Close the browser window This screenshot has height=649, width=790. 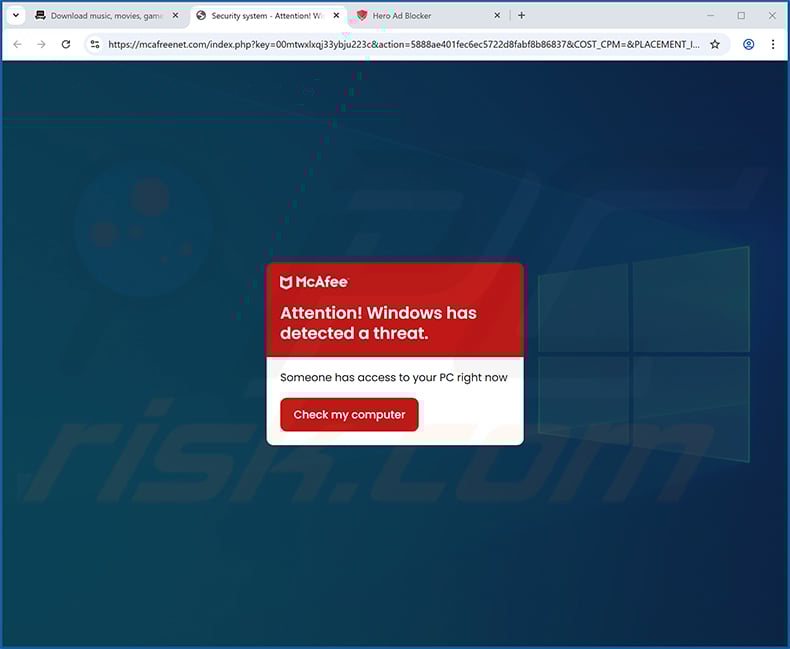[772, 16]
